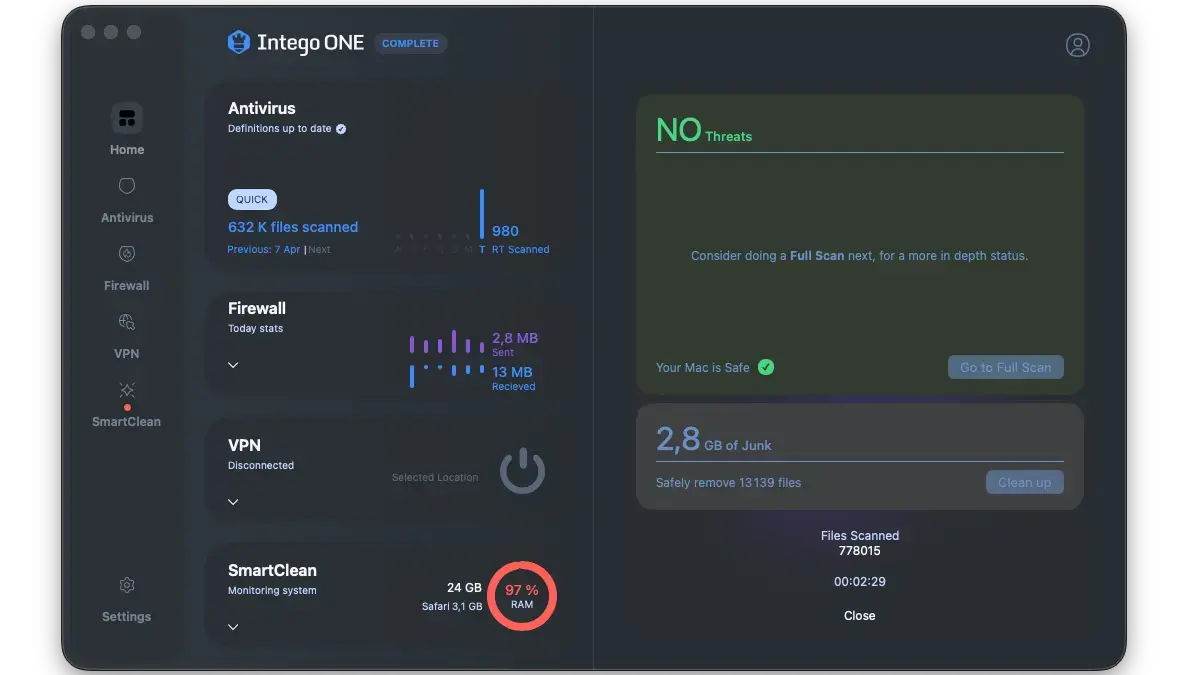Select the VPN globe icon in sidebar

(126, 322)
